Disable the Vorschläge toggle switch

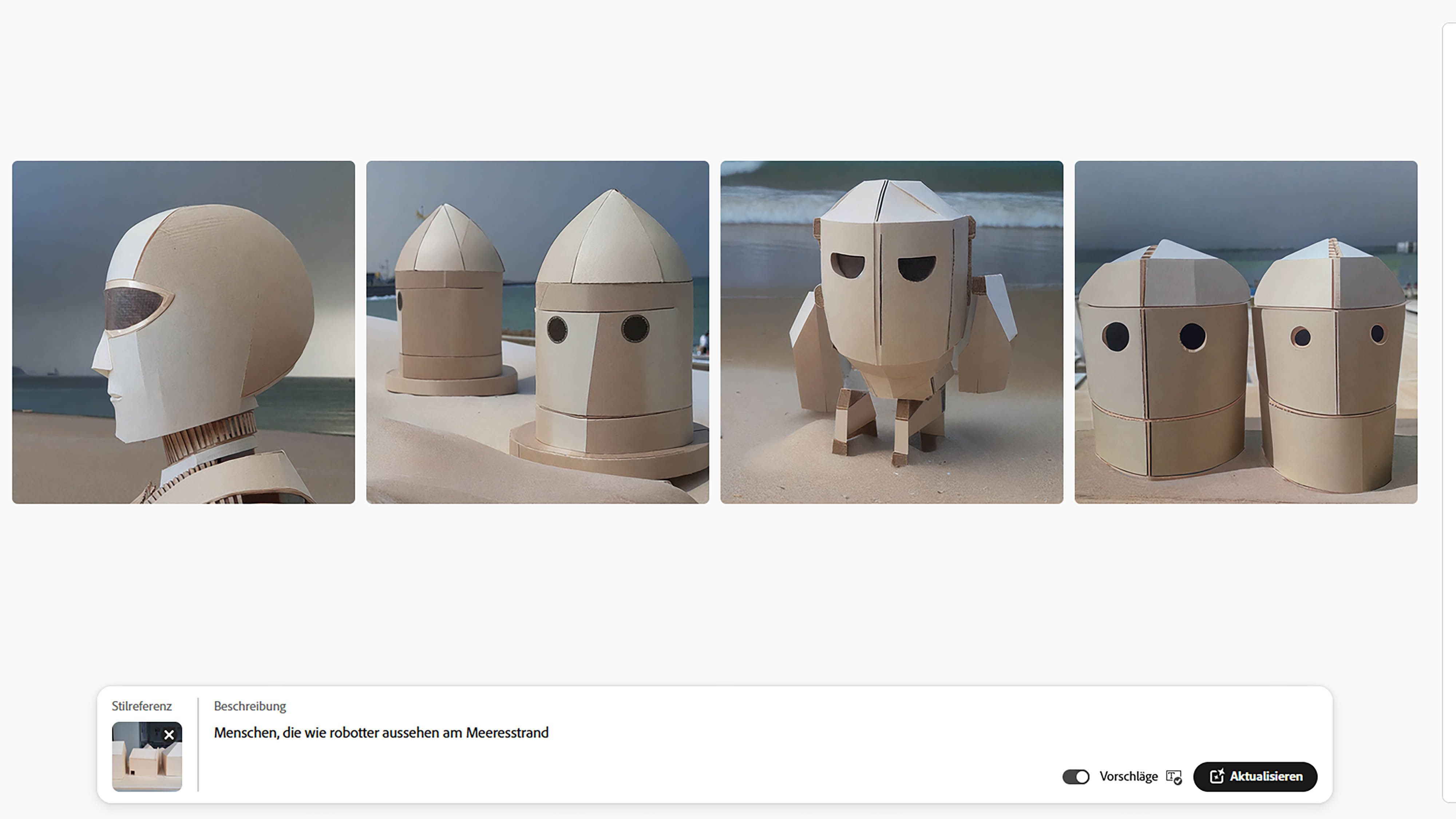1076,777
